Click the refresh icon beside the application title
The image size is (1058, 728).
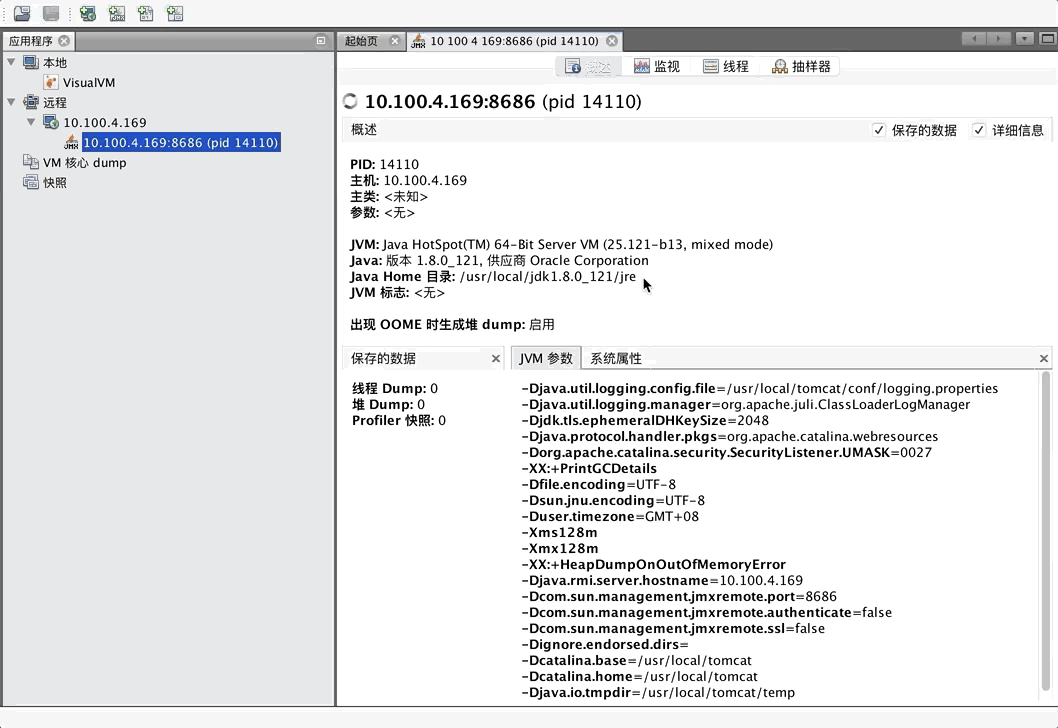pos(350,101)
